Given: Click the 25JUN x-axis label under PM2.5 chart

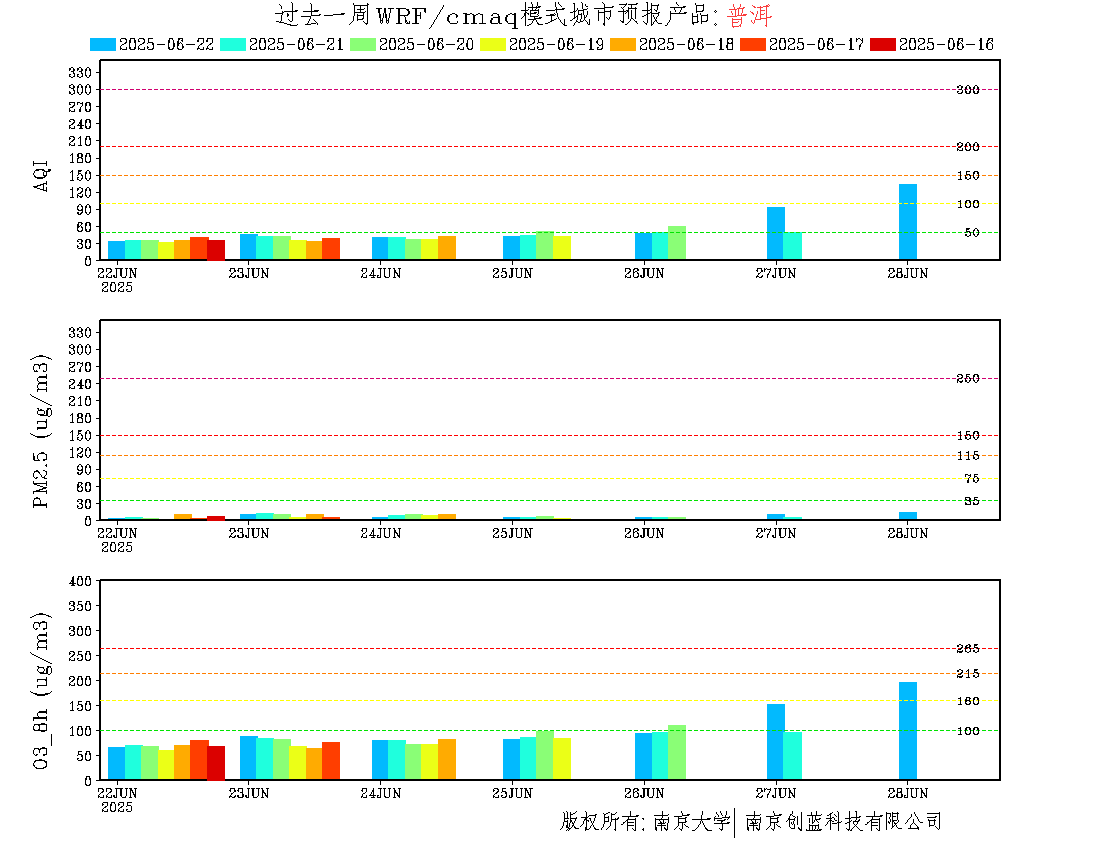Looking at the screenshot, I should click(512, 534).
